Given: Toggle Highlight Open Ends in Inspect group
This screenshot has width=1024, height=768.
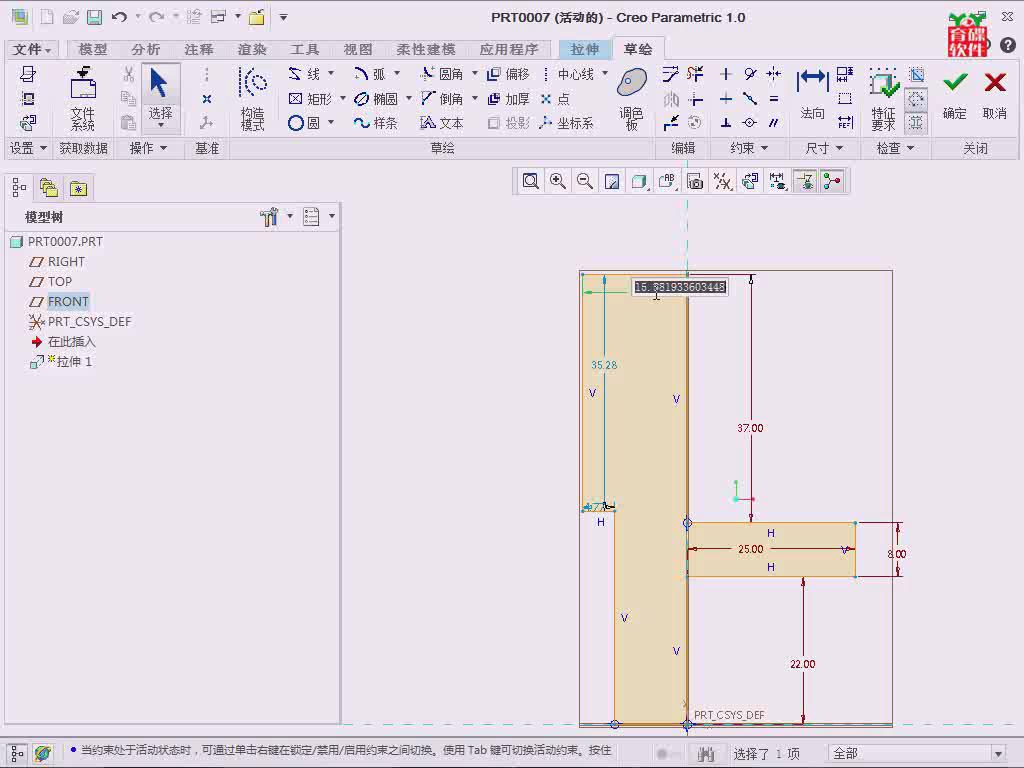Looking at the screenshot, I should click(x=916, y=99).
